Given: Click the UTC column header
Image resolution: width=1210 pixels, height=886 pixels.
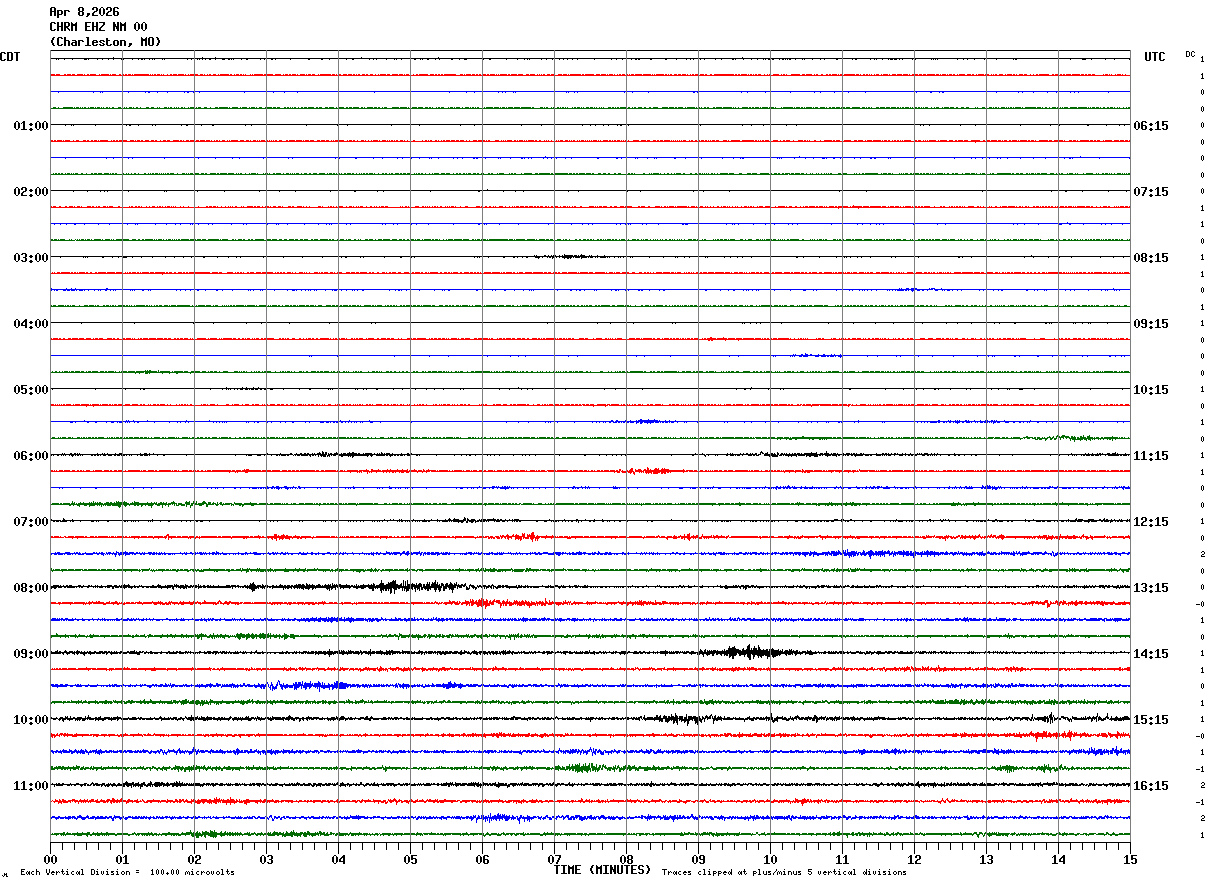Looking at the screenshot, I should (x=1155, y=57).
